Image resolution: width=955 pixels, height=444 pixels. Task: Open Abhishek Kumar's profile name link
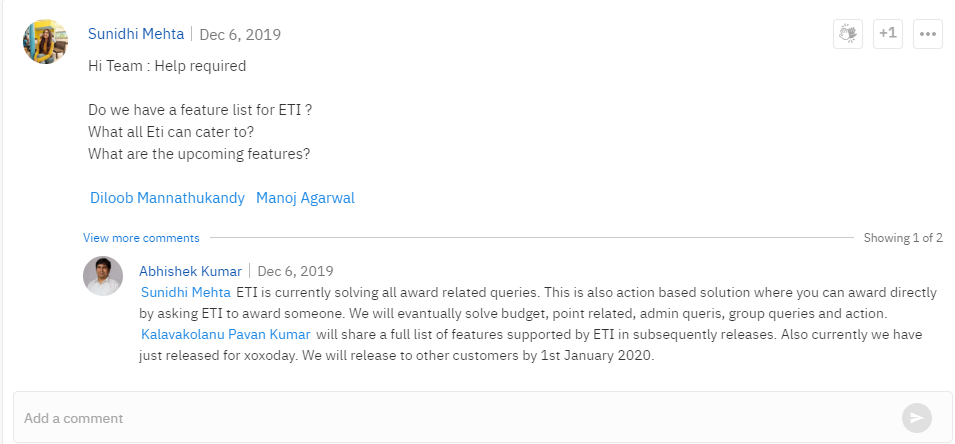(x=190, y=271)
